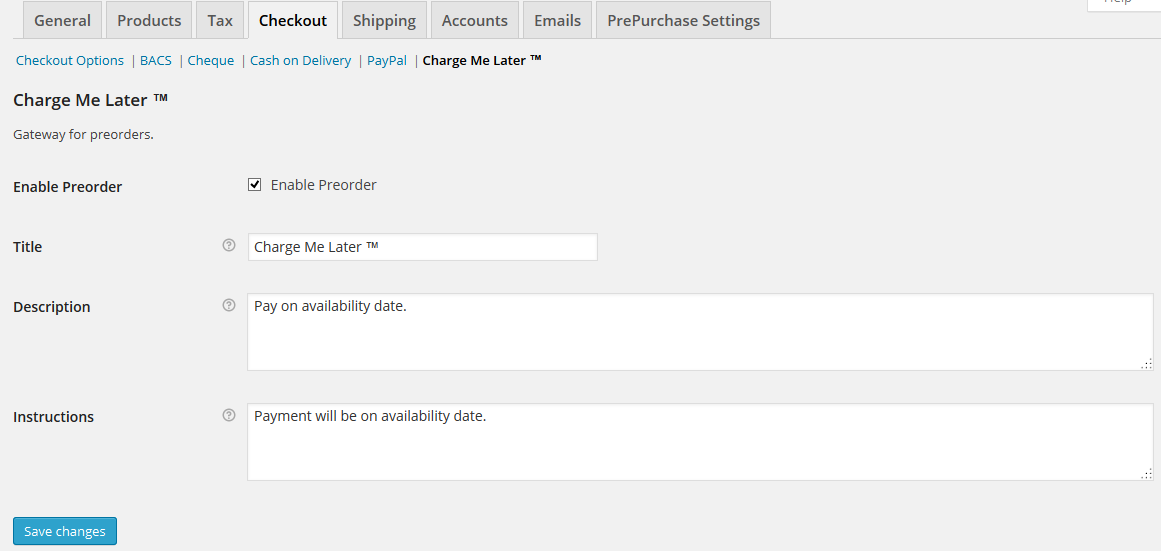Click help icon next to Title field
The image size is (1161, 551).
pyautogui.click(x=229, y=245)
